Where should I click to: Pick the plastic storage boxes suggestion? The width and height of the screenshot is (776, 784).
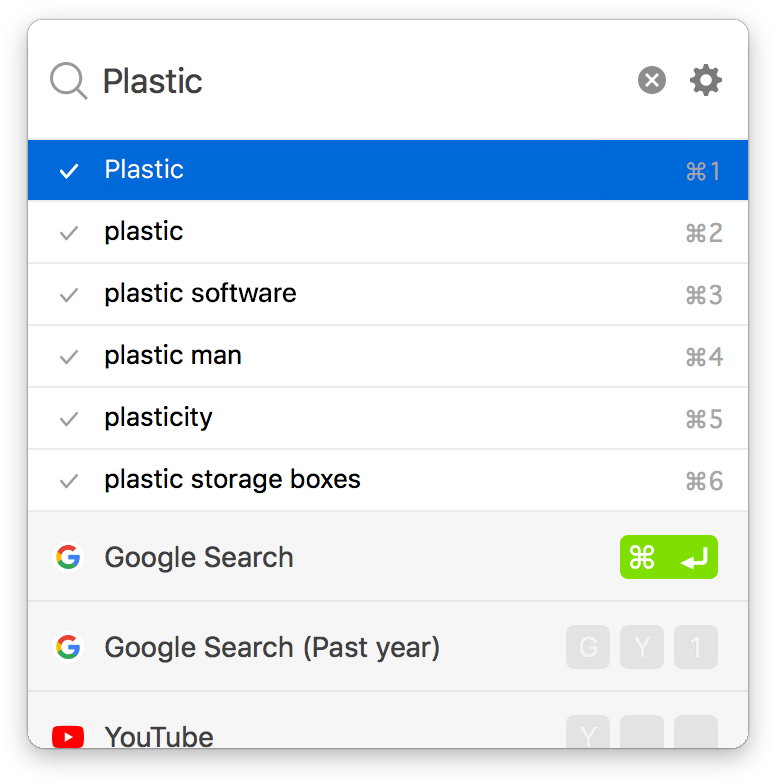coord(388,480)
